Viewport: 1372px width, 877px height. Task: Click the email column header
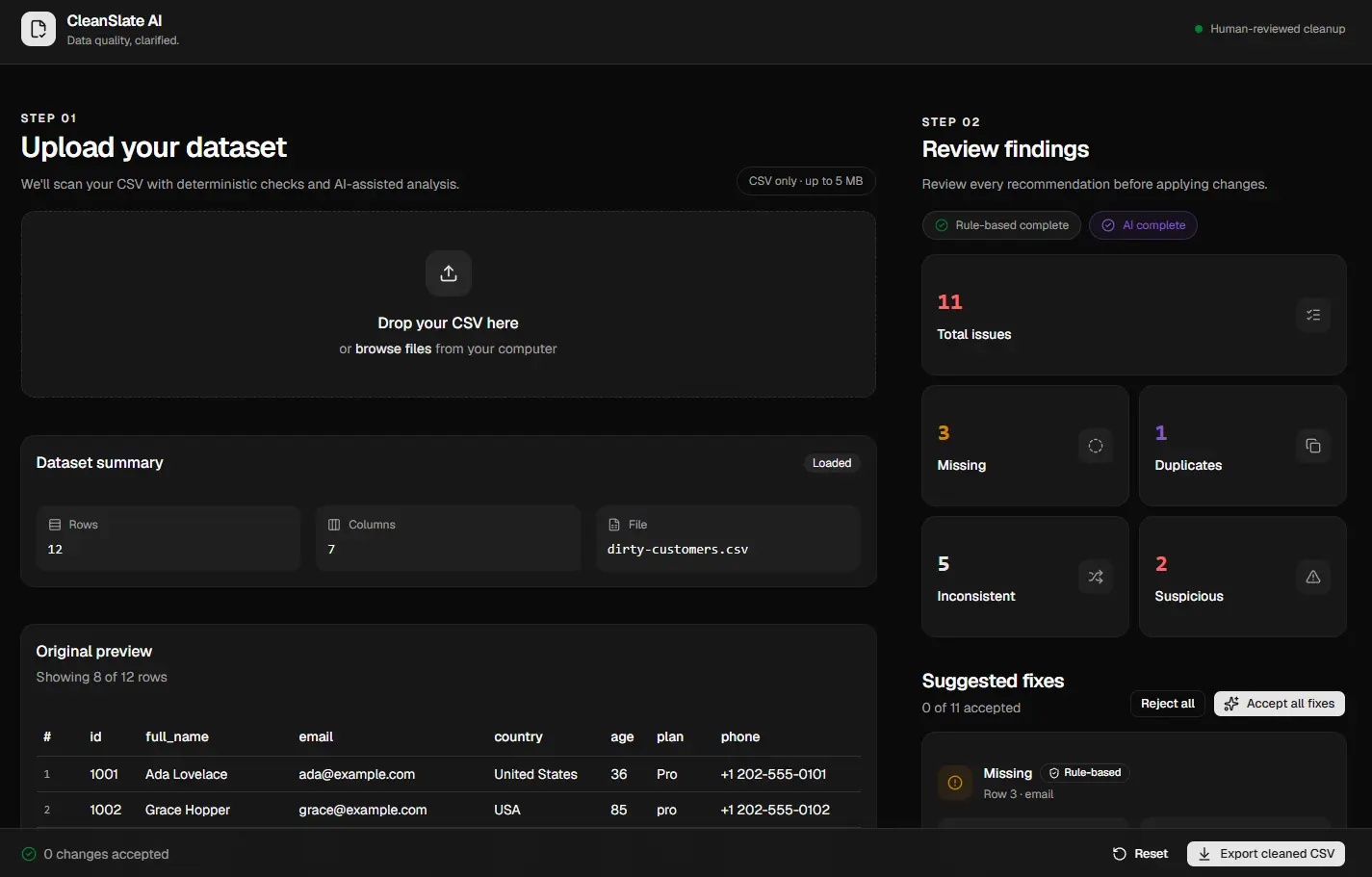tap(316, 736)
